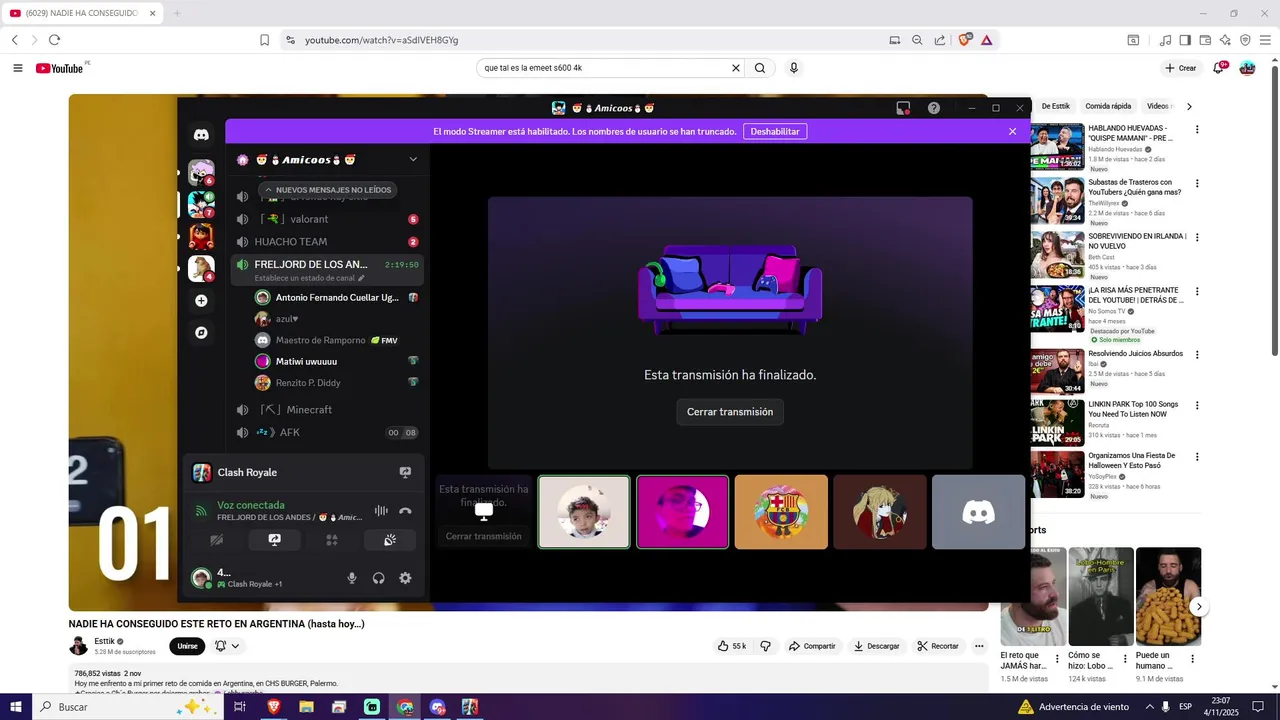The width and height of the screenshot is (1280, 720).
Task: Open Discord direct messages home icon
Action: (x=201, y=135)
